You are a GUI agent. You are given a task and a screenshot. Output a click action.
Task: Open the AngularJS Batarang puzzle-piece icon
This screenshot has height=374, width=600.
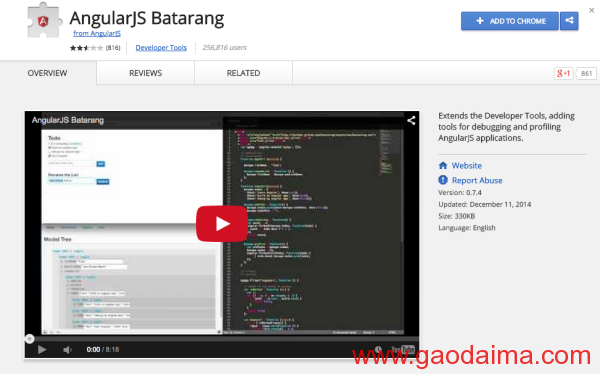pos(44,20)
